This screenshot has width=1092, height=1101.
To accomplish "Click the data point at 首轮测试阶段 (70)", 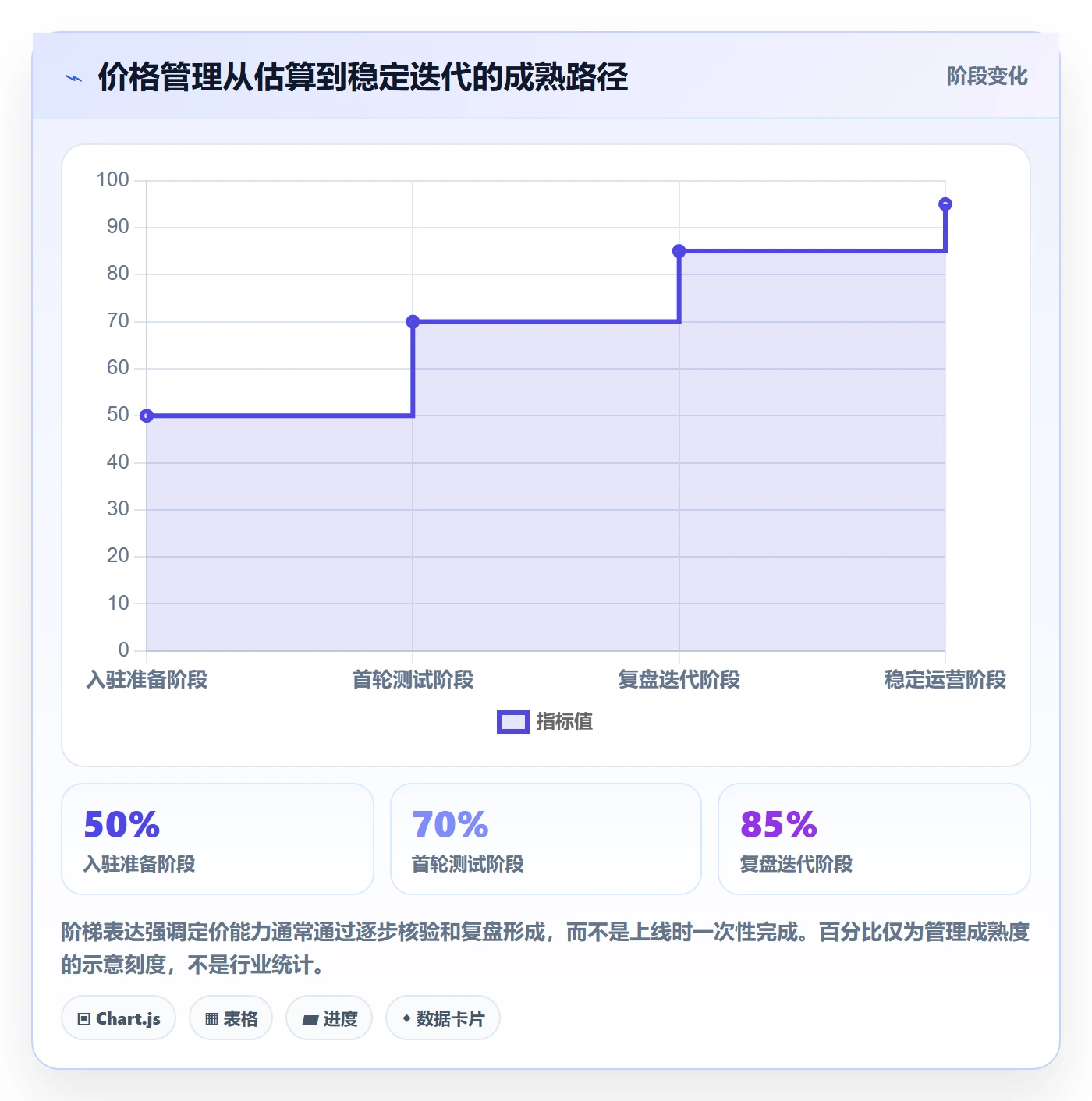I will 413,321.
